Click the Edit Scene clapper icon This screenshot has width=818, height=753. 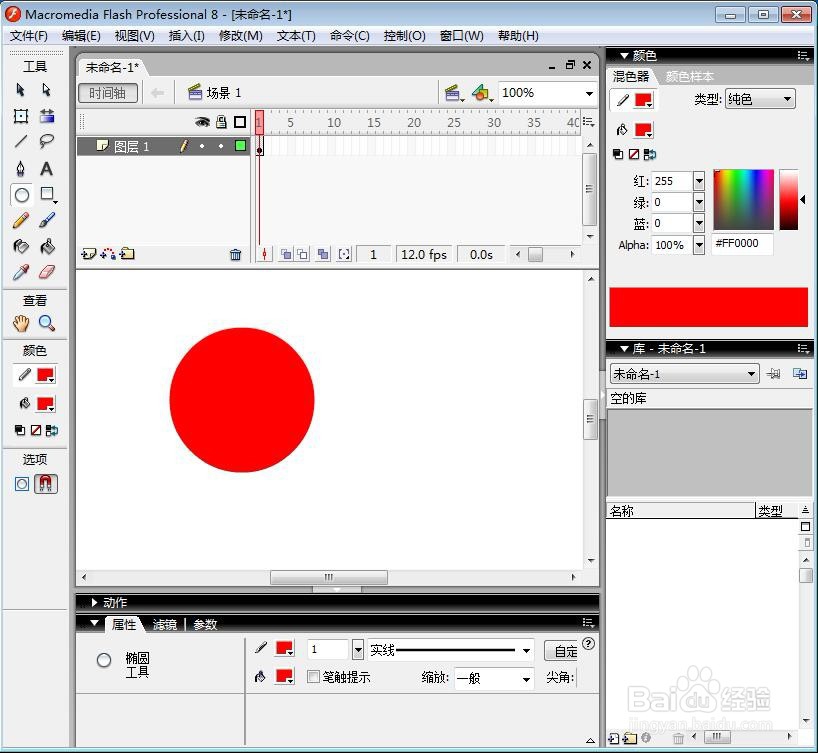click(x=454, y=93)
